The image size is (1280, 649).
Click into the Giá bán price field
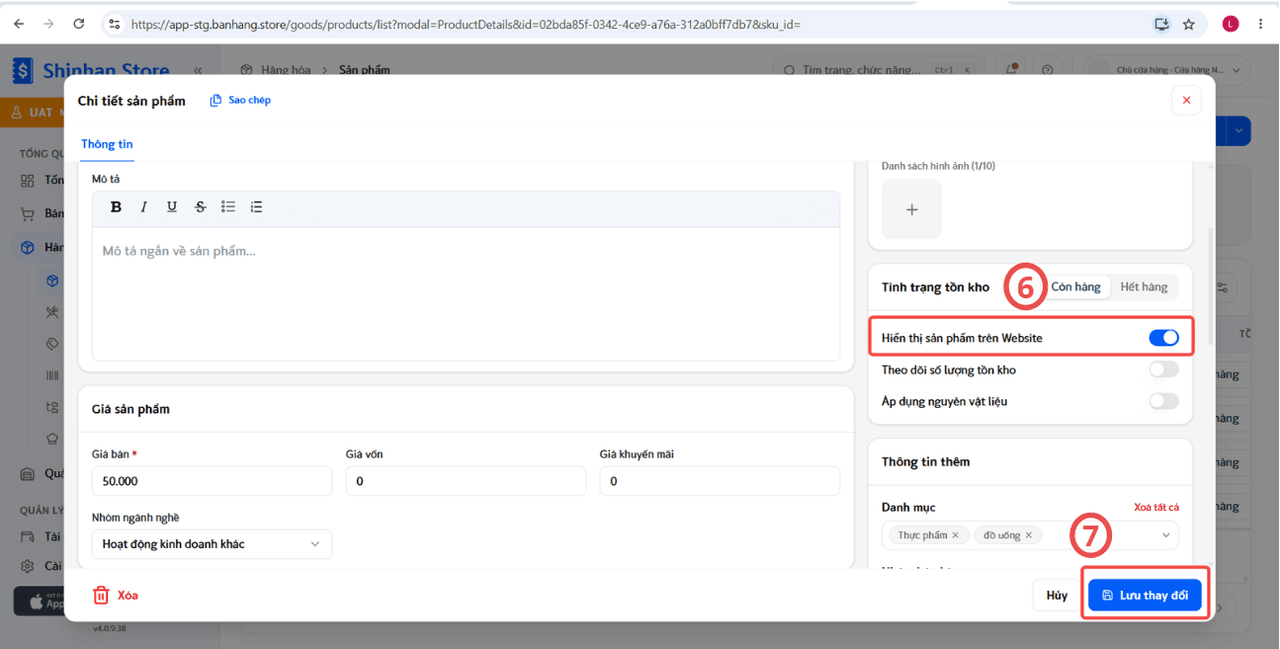pos(212,481)
